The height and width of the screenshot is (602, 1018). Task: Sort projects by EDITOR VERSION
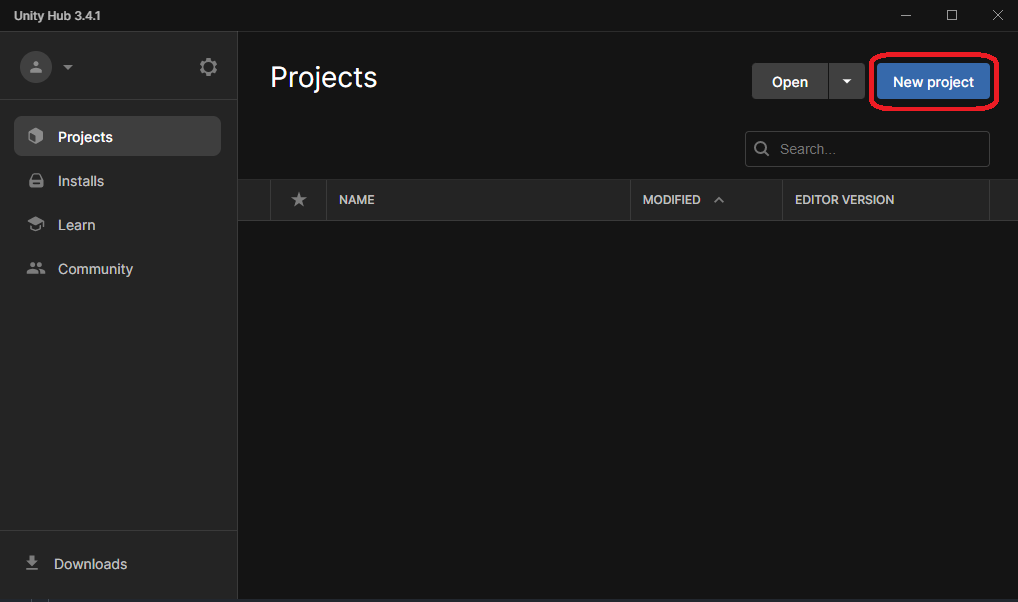pos(844,200)
